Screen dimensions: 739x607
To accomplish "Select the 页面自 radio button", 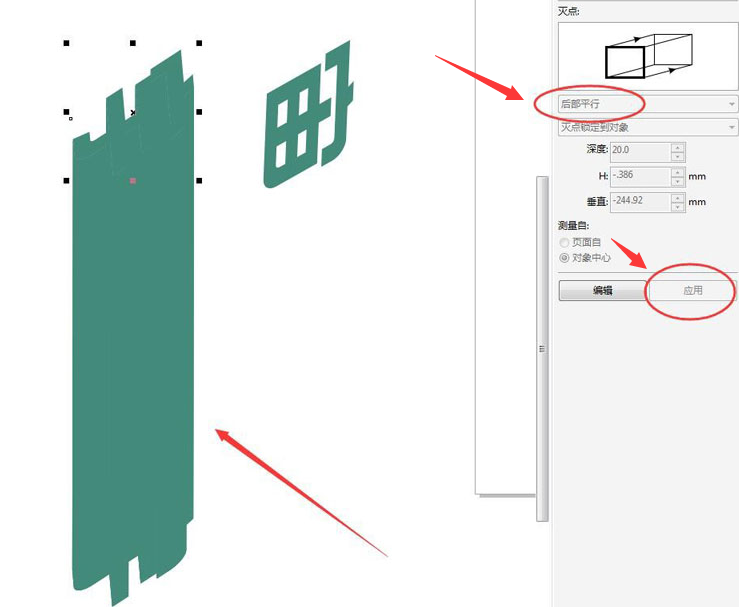I will pyautogui.click(x=564, y=243).
